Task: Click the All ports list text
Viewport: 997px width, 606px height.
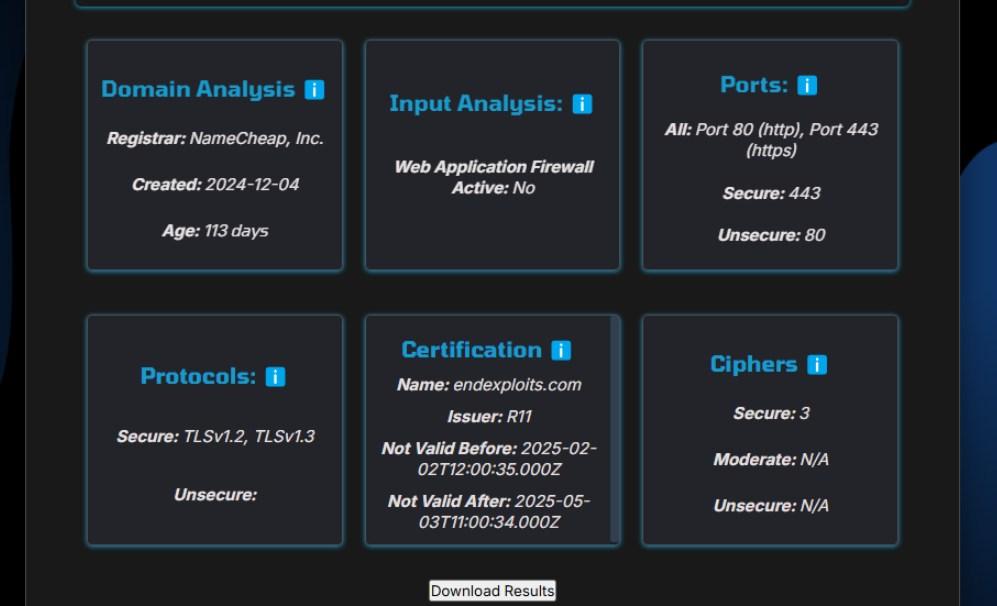Action: point(771,139)
